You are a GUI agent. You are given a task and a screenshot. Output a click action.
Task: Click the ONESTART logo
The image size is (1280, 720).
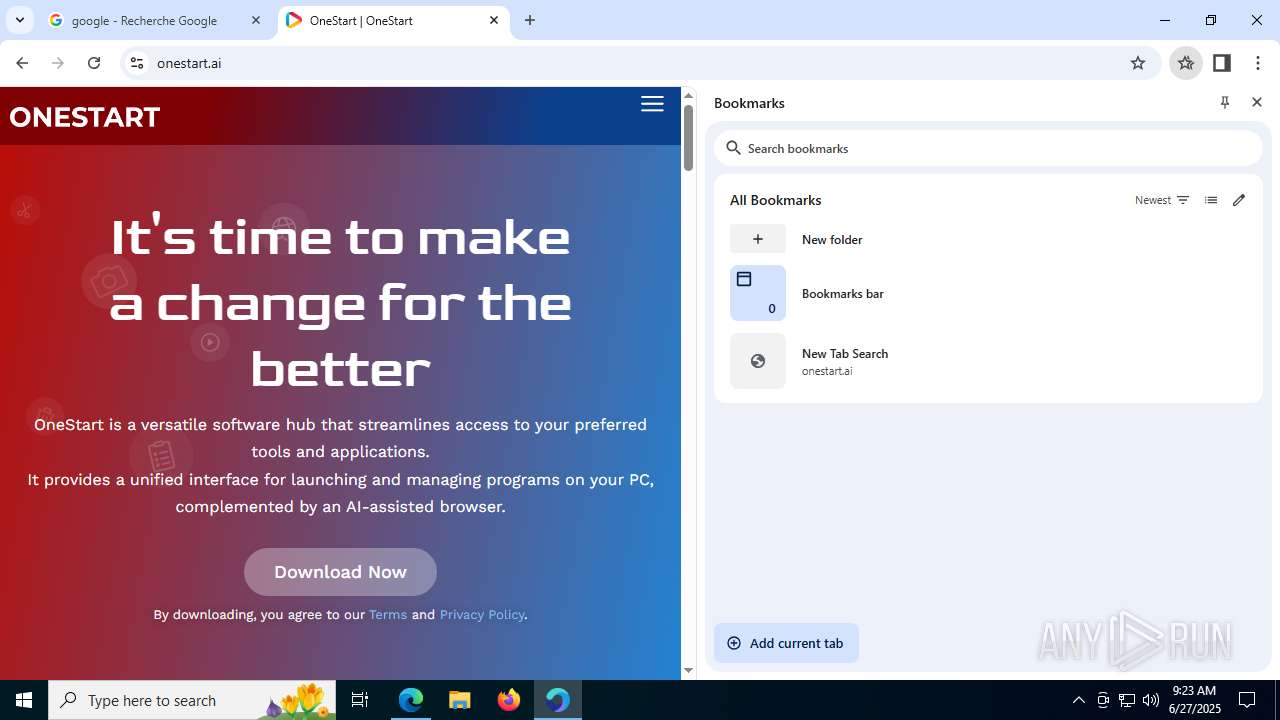pos(85,117)
